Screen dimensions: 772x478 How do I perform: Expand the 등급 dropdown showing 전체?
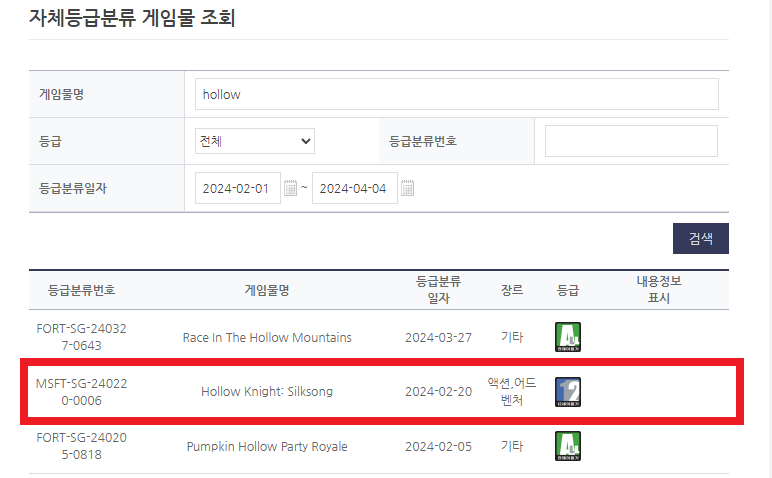(255, 141)
